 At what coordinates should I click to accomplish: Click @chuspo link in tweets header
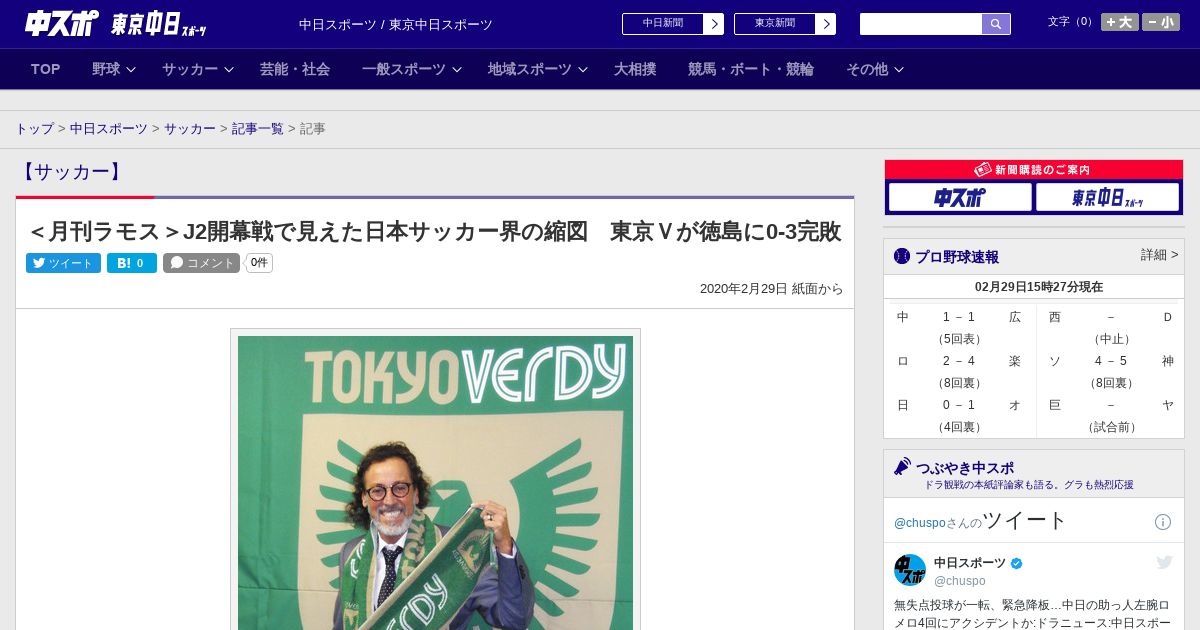coord(919,523)
